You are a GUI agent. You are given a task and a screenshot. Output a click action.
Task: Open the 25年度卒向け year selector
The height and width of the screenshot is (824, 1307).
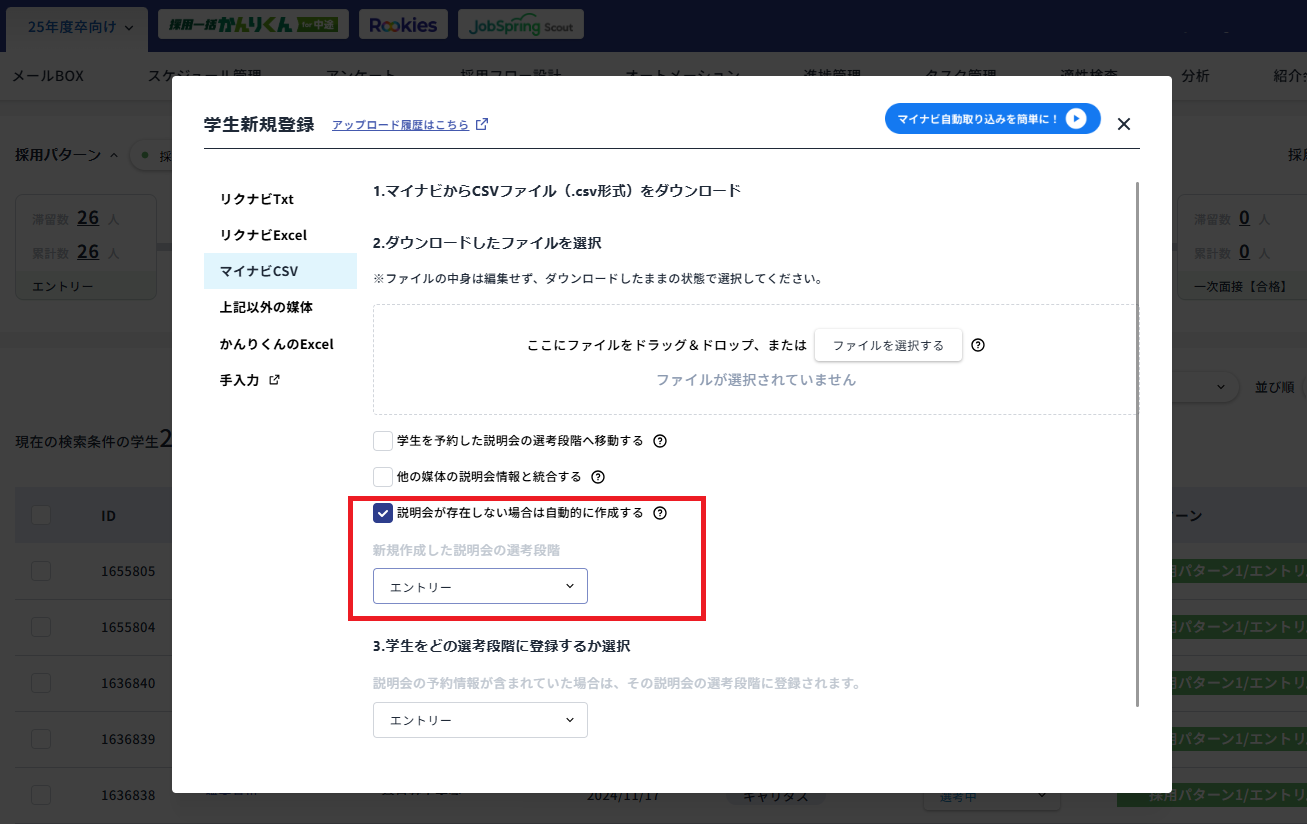(x=76, y=29)
